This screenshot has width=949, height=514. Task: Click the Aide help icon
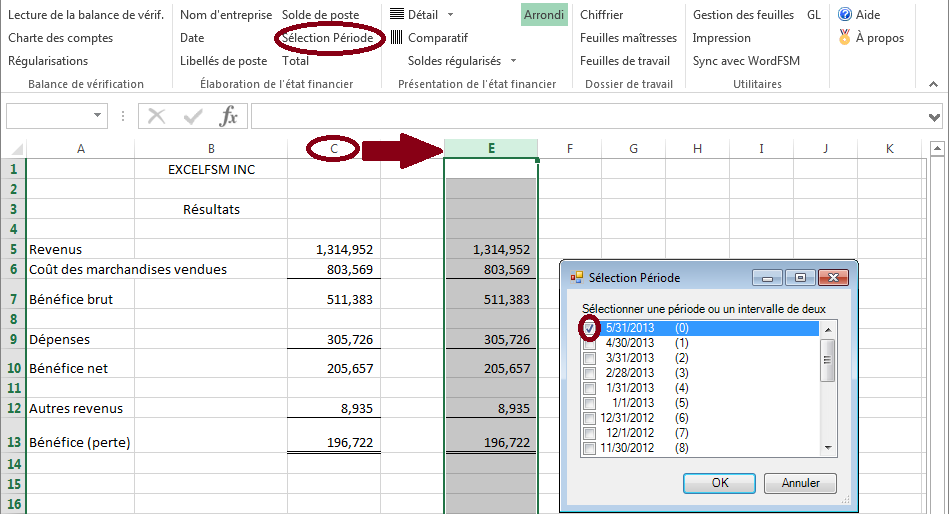(x=845, y=15)
